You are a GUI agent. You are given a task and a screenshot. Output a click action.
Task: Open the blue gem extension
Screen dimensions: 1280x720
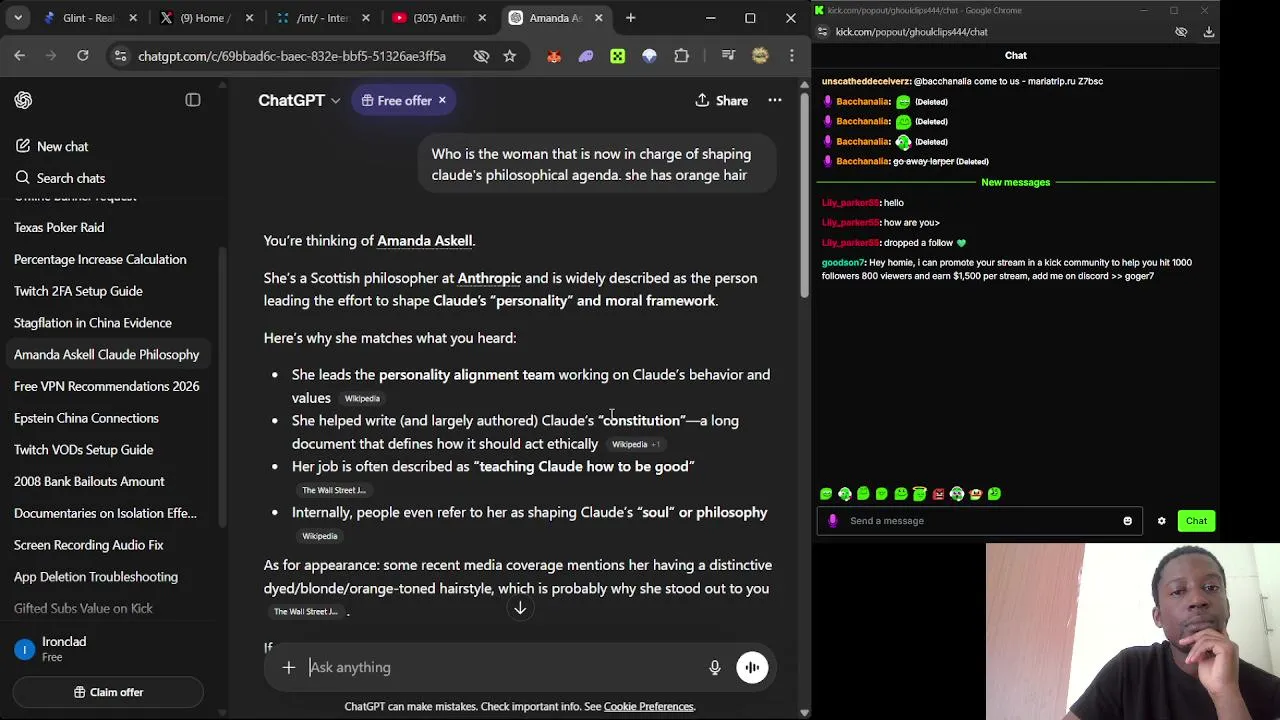coord(650,56)
